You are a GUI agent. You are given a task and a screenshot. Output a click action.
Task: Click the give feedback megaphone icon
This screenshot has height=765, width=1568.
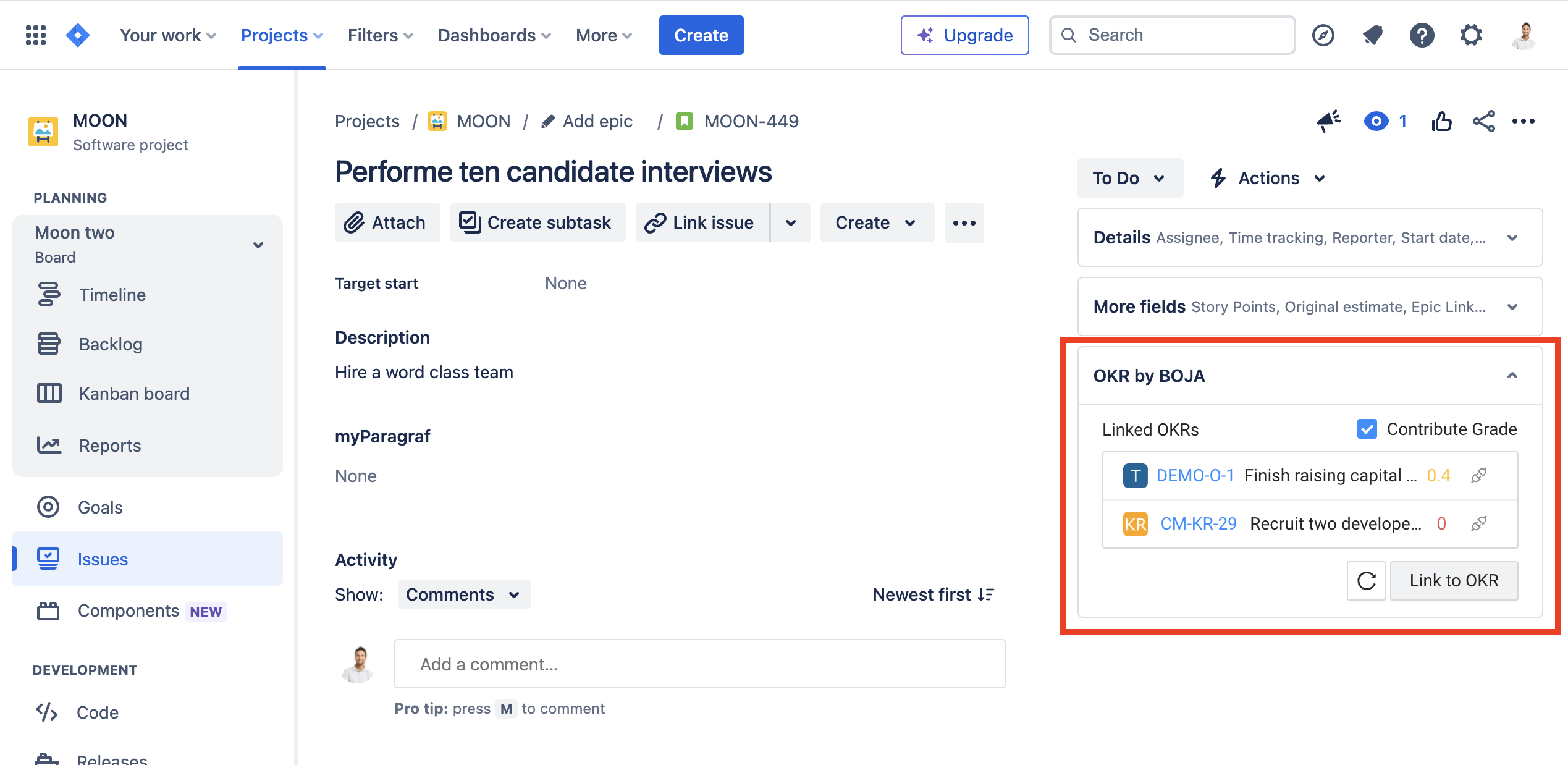pos(1328,121)
